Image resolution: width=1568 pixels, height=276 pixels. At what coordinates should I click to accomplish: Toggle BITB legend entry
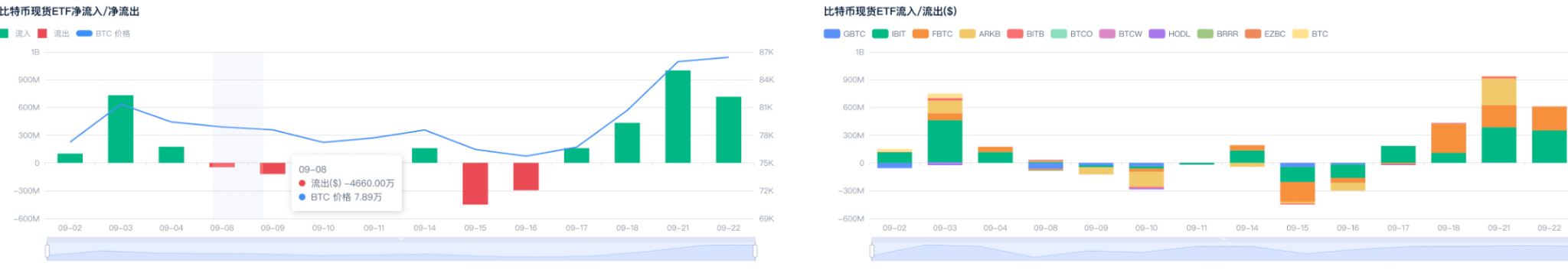pos(1026,34)
